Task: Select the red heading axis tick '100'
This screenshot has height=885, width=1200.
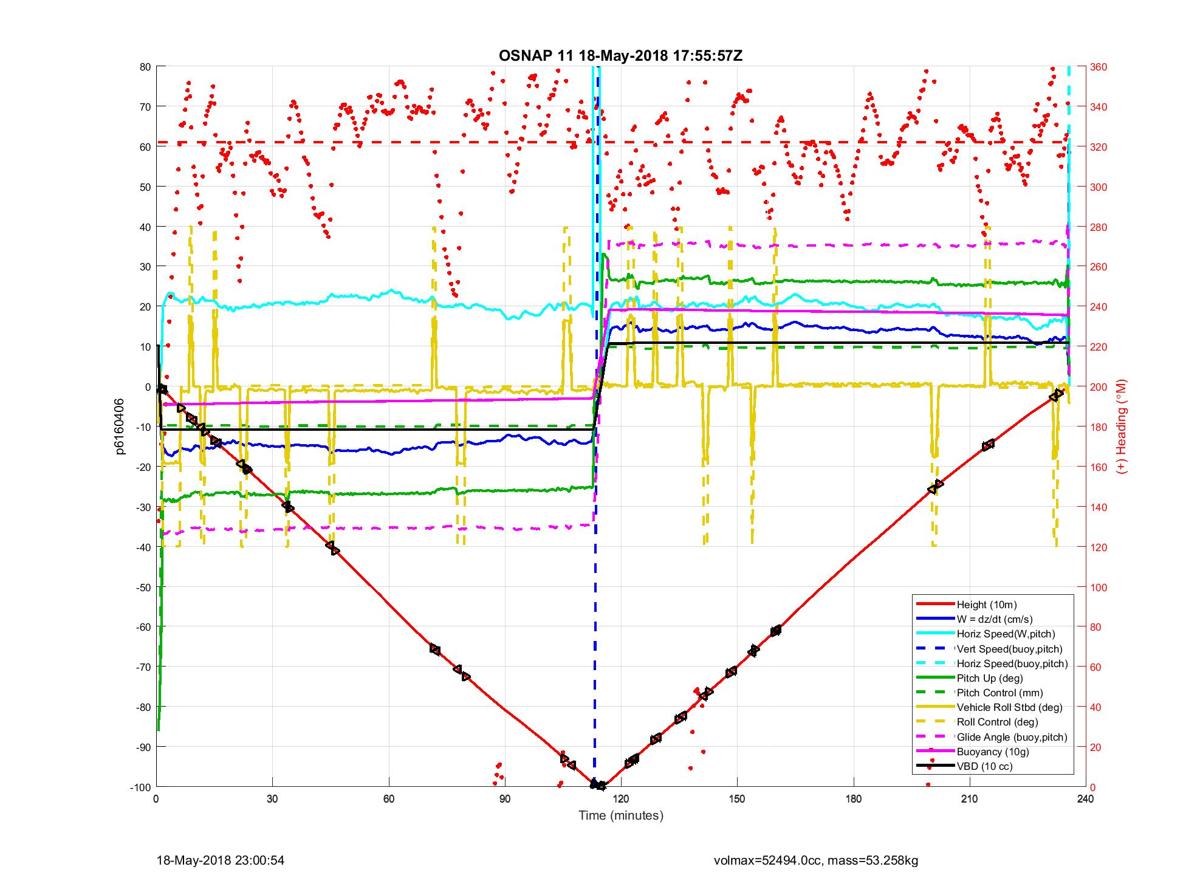Action: tap(1099, 587)
